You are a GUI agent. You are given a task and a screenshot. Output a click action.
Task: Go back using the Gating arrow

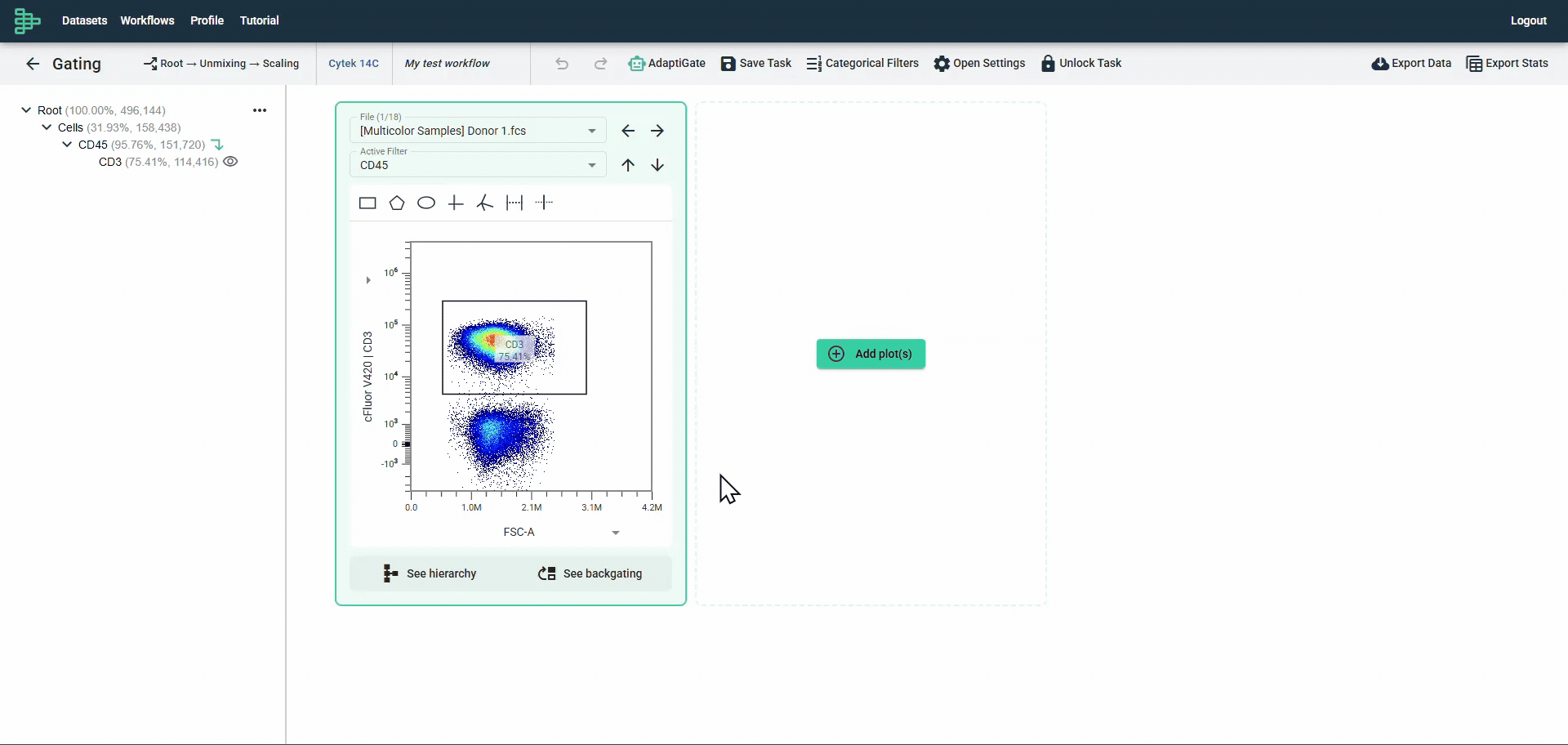pos(33,64)
